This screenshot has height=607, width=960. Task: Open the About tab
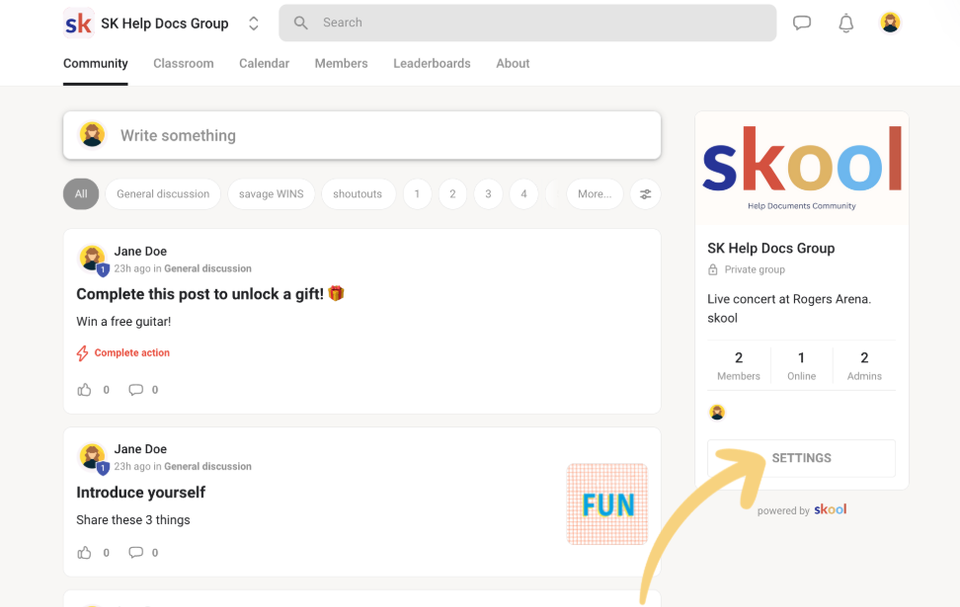[512, 64]
